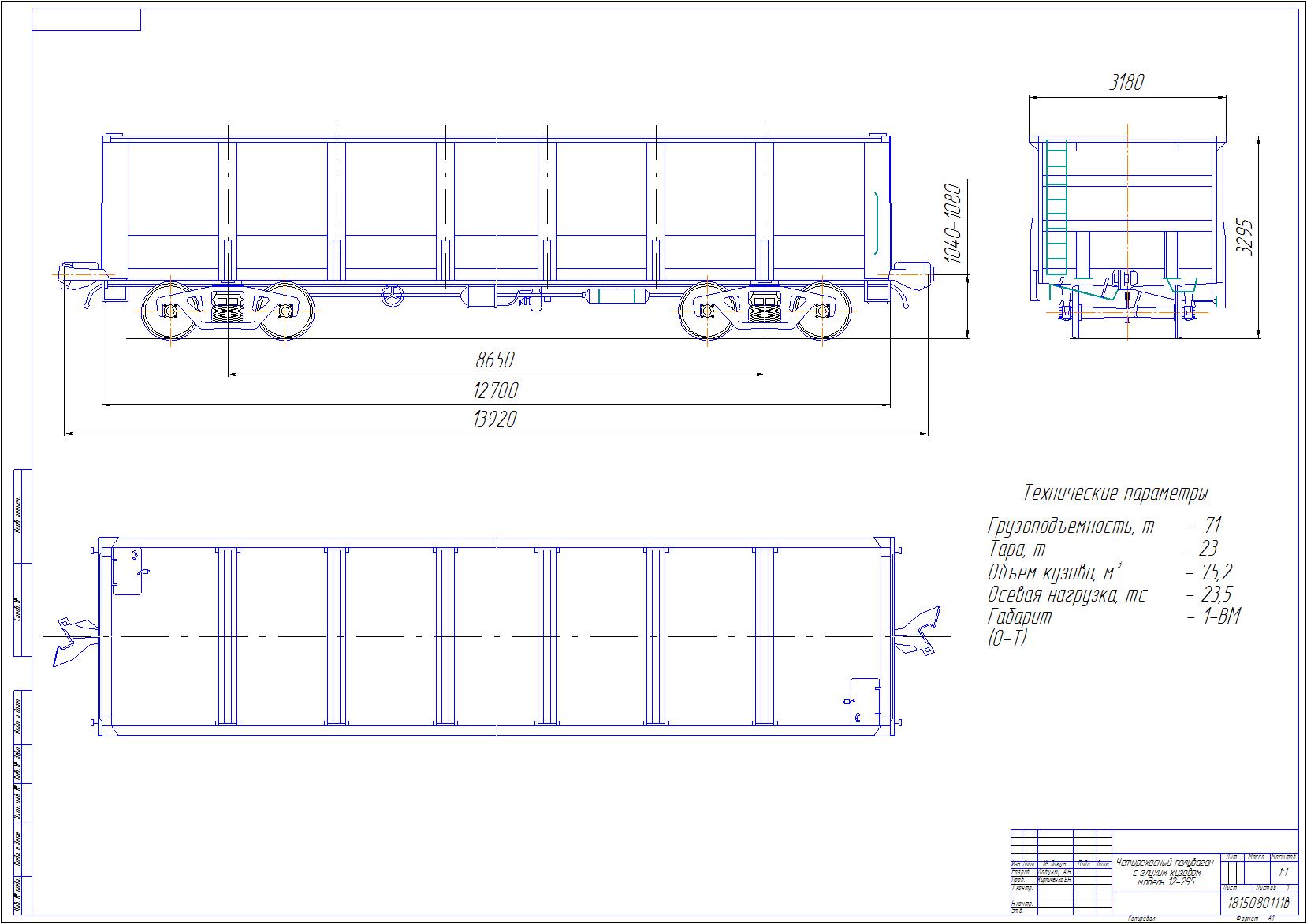Click the teal ladder in the end view

click(x=1055, y=207)
